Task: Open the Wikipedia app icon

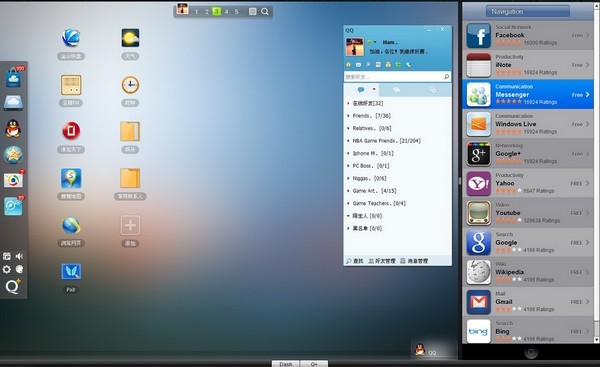Action: click(478, 272)
